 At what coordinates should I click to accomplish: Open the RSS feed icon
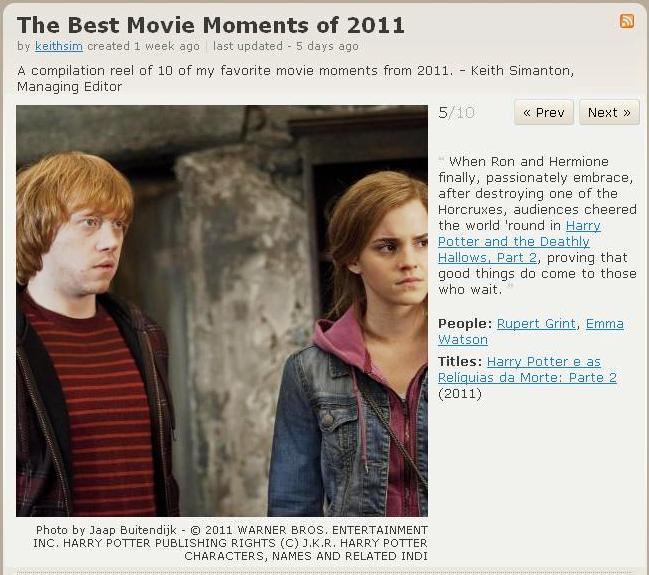pos(627,21)
